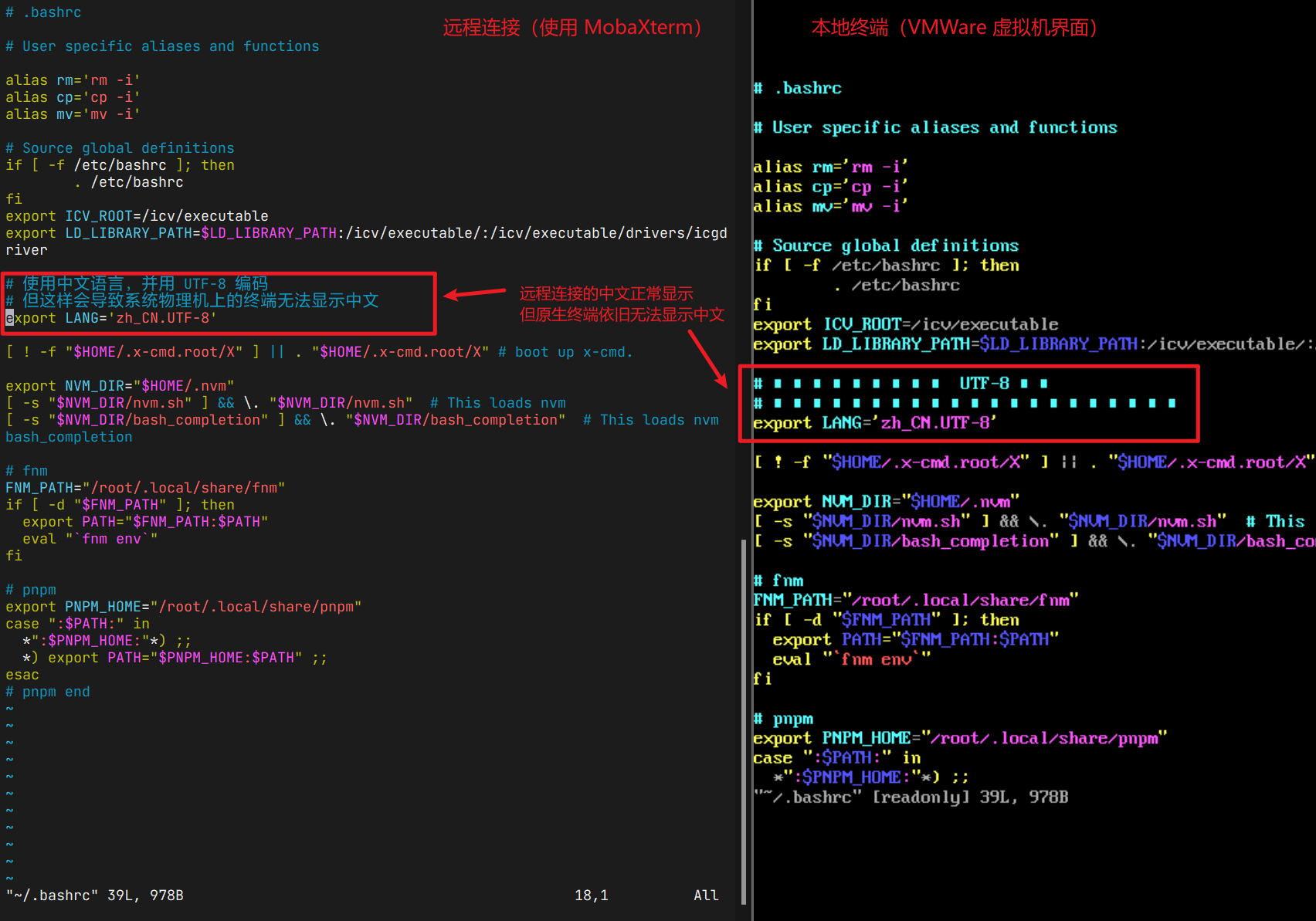Click '"~/.bashrc" 39L, 978B' status line in MobaXterm
The width and height of the screenshot is (1316, 921).
94,896
